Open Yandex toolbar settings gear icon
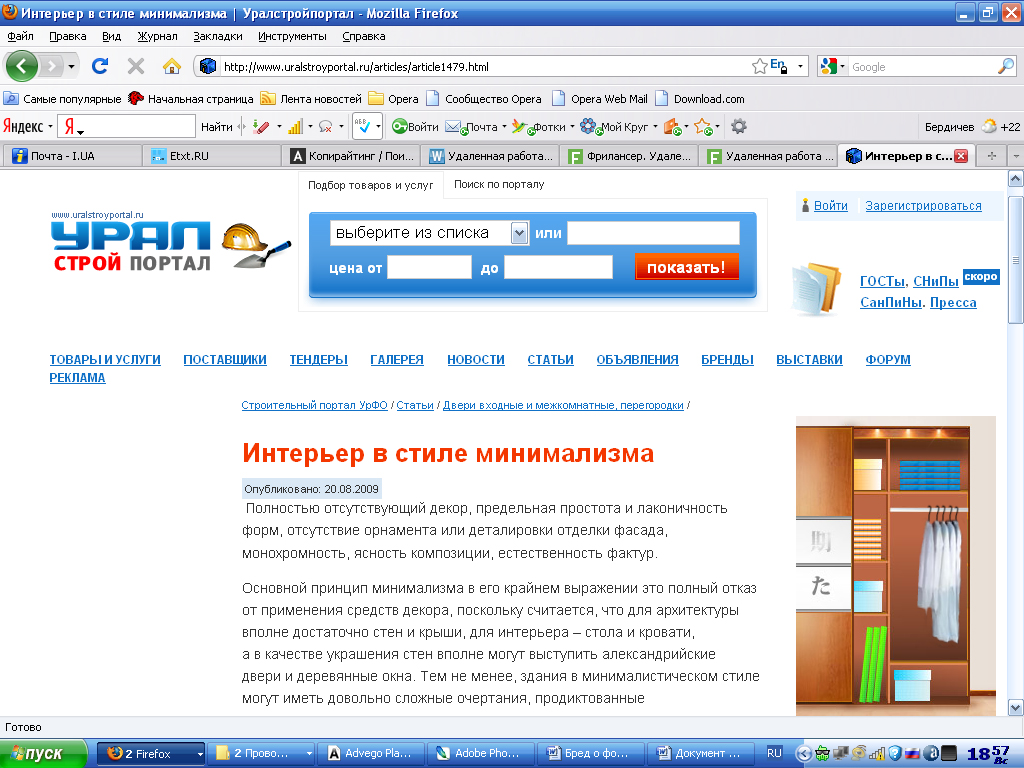 click(x=738, y=126)
